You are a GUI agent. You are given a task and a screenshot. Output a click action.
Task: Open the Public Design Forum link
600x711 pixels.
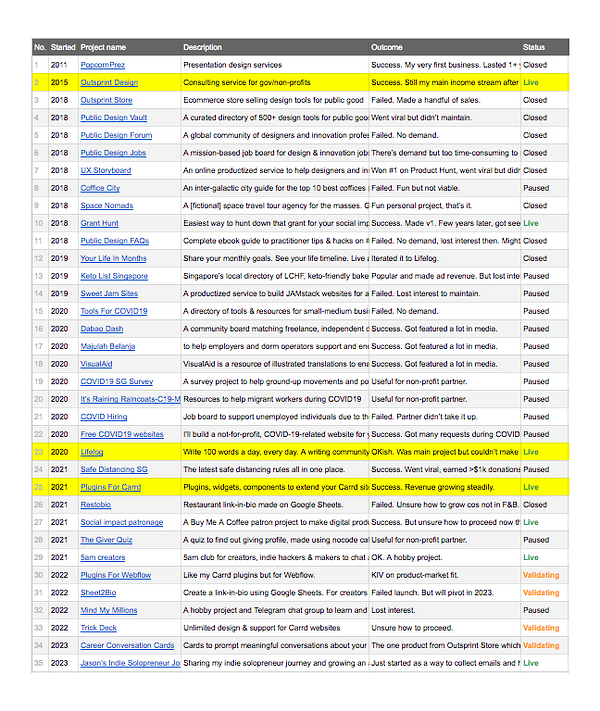(x=116, y=135)
